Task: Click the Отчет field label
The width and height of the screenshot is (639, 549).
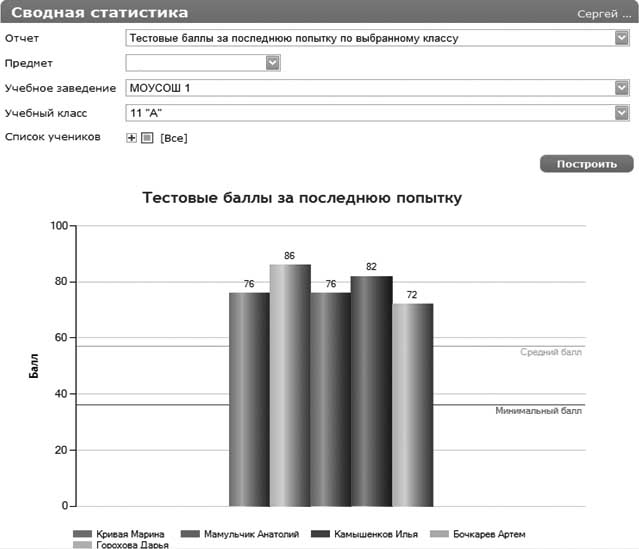Action: pyautogui.click(x=22, y=38)
